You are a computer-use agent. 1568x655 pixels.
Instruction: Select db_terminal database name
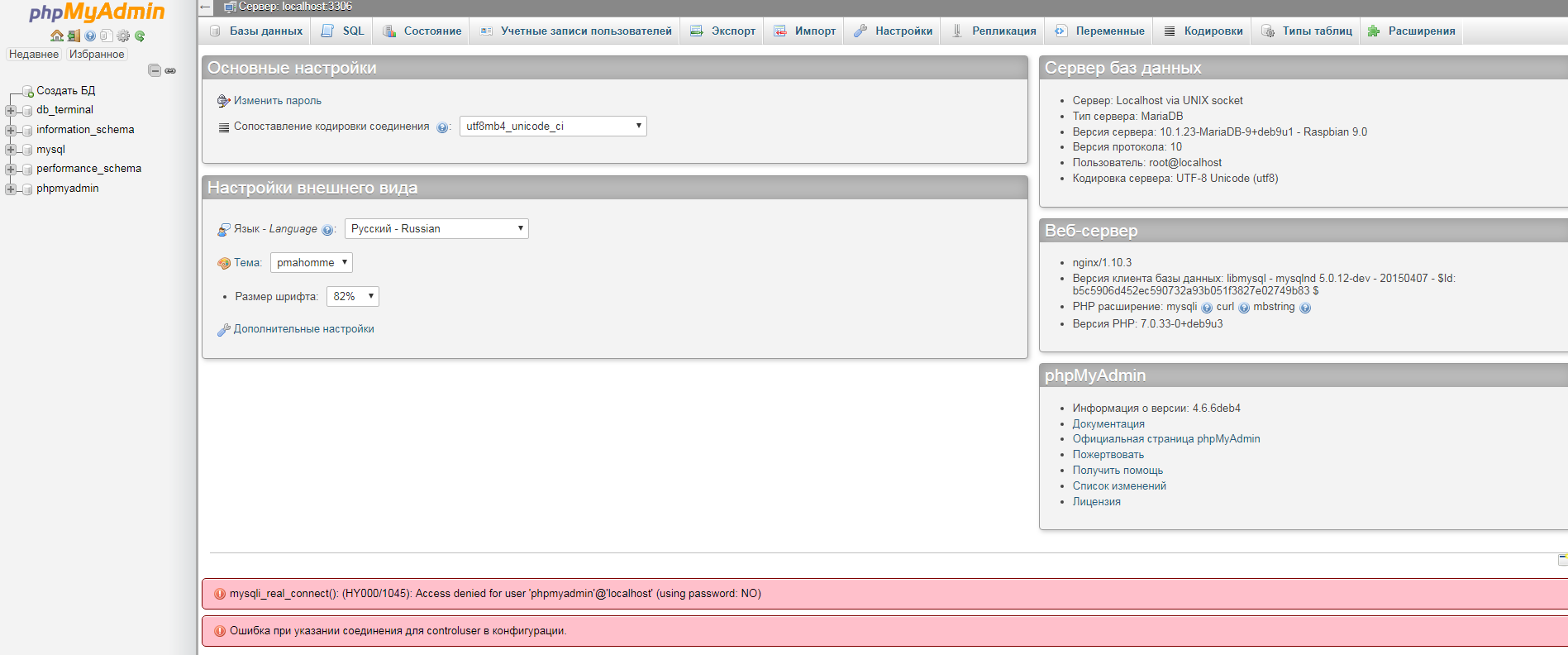click(x=64, y=109)
